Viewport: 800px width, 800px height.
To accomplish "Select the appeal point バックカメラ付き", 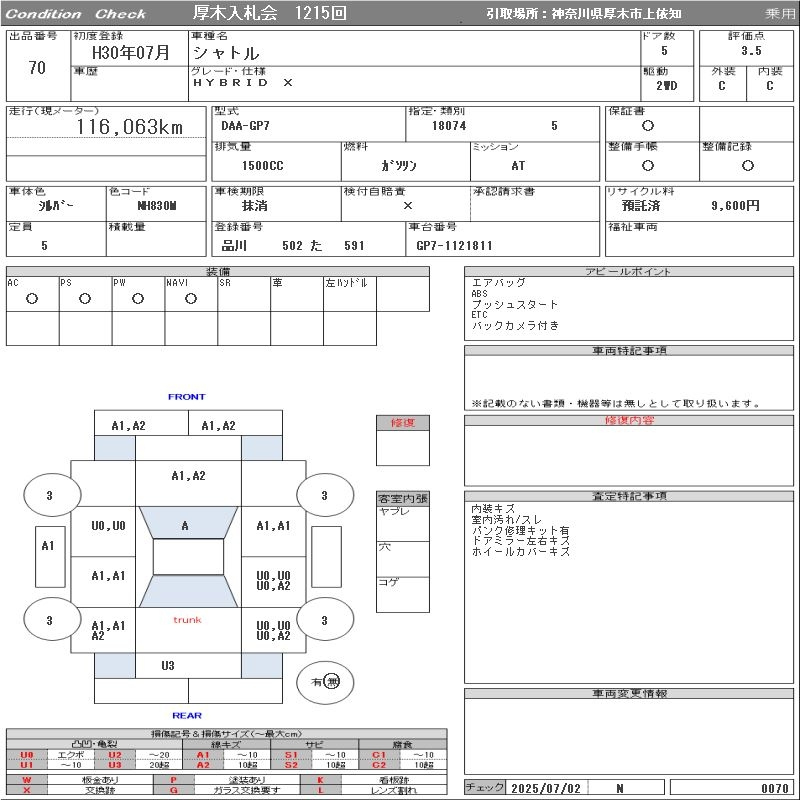I will coord(515,326).
